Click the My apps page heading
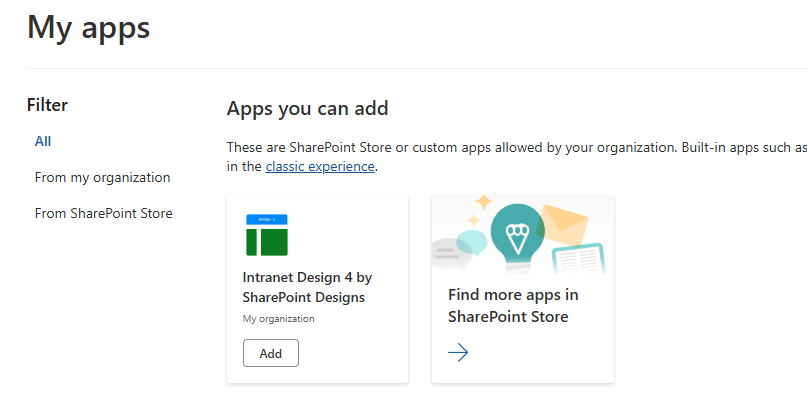Image resolution: width=807 pixels, height=415 pixels. pyautogui.click(x=89, y=28)
